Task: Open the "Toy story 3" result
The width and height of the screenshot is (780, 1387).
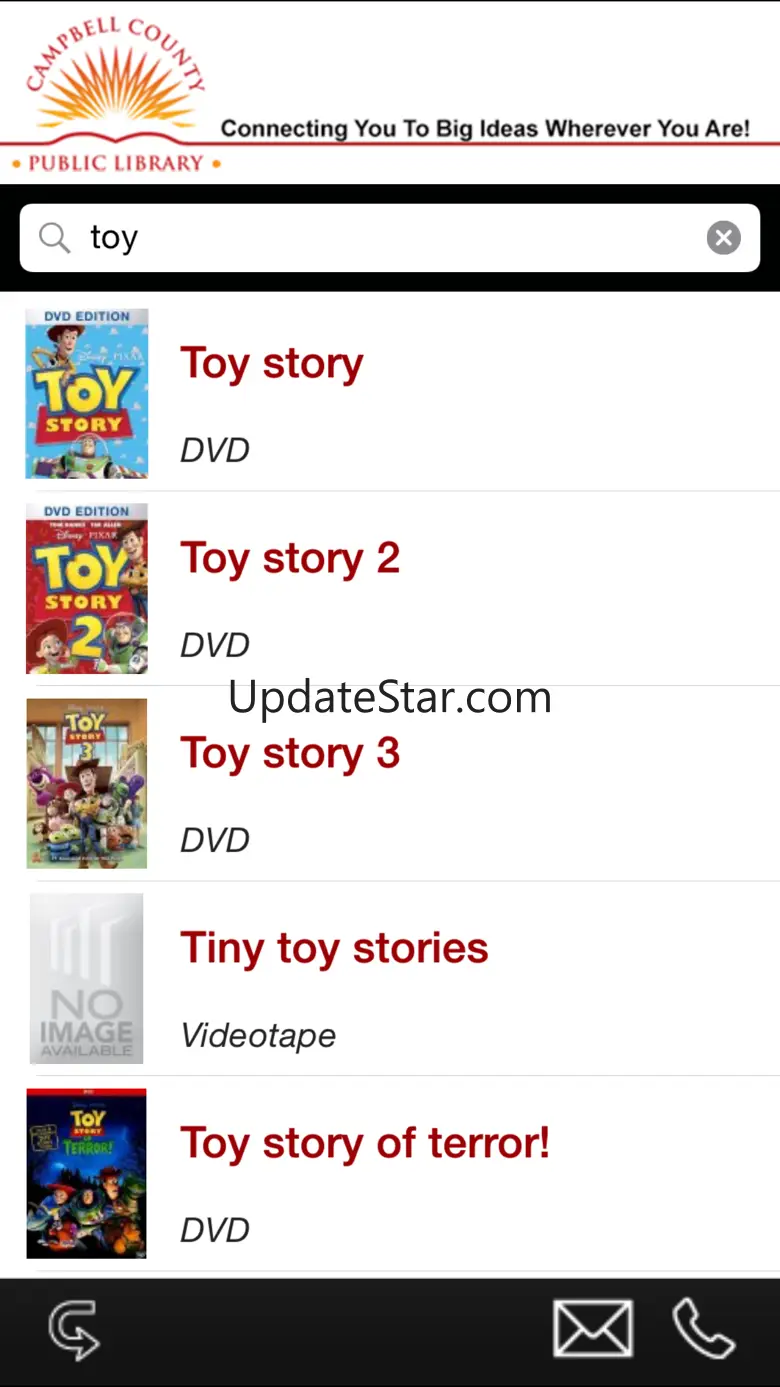Action: click(290, 753)
